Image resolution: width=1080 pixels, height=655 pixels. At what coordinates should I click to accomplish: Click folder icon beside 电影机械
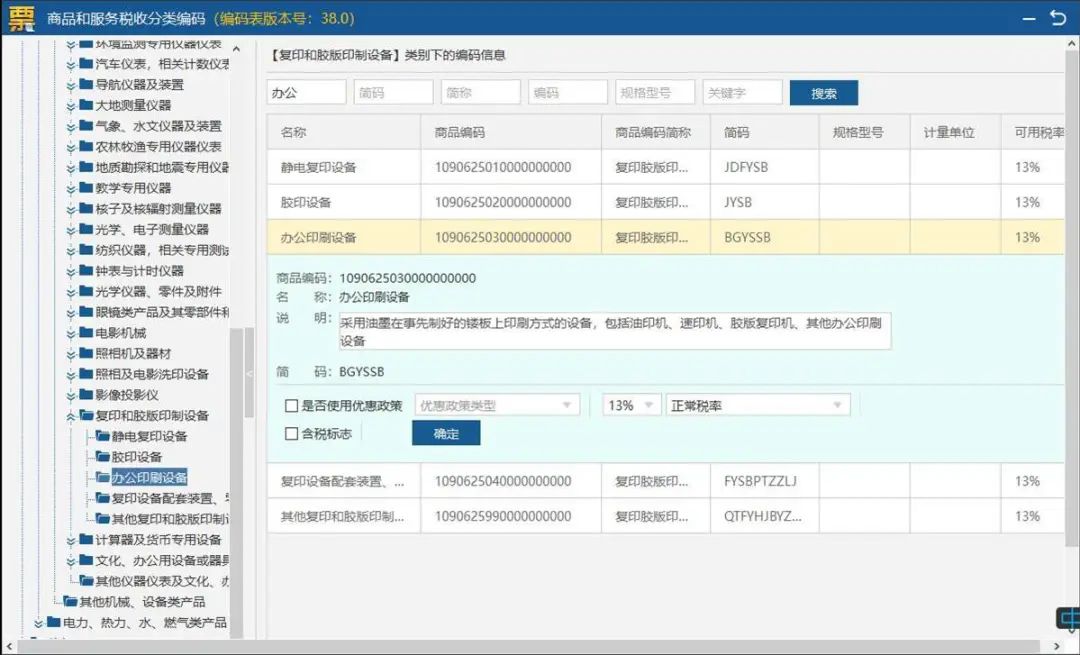[86, 333]
